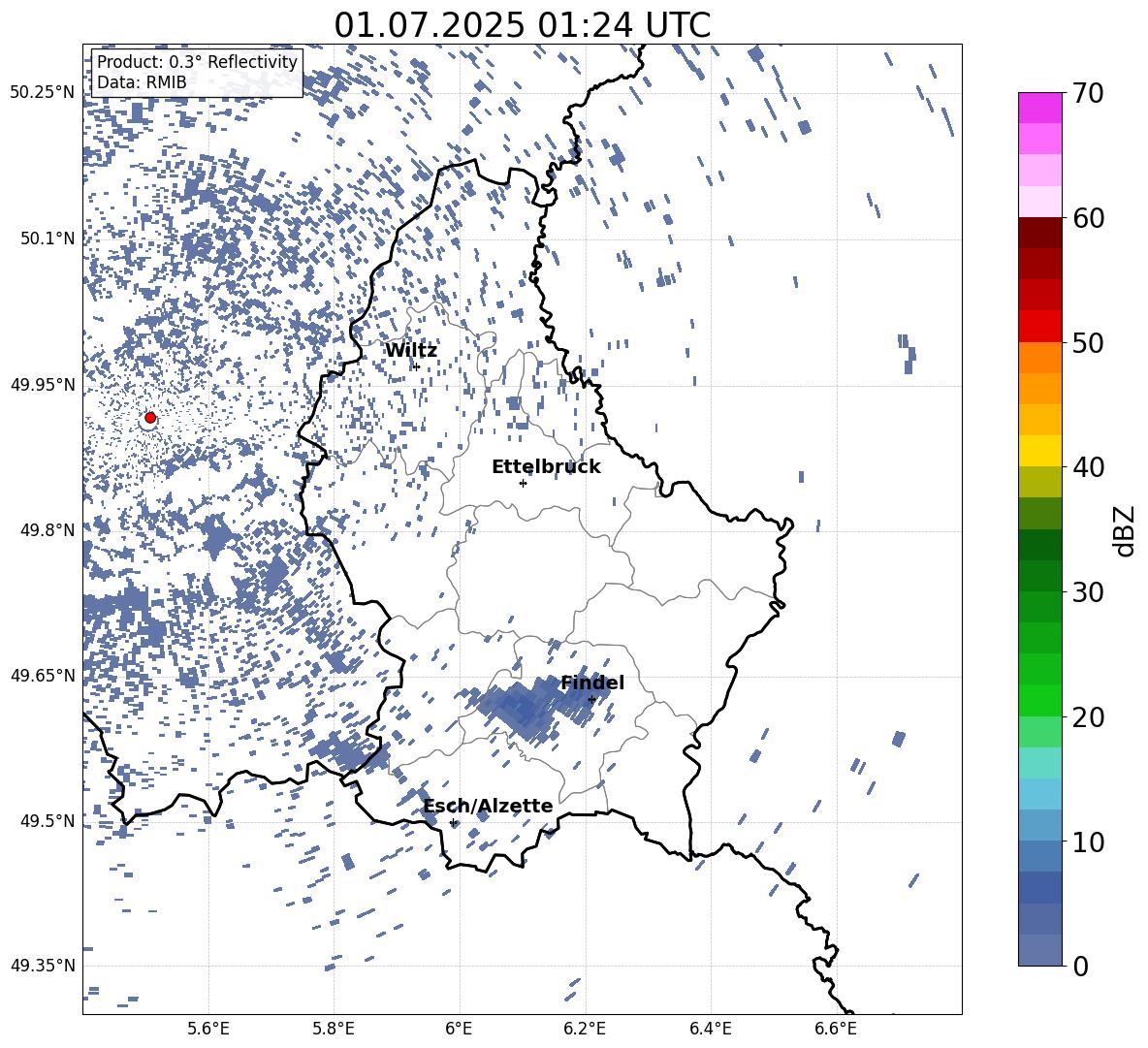This screenshot has width=1148, height=1048.
Task: Click the 49.95°N latitude label
Action: pyautogui.click(x=43, y=384)
